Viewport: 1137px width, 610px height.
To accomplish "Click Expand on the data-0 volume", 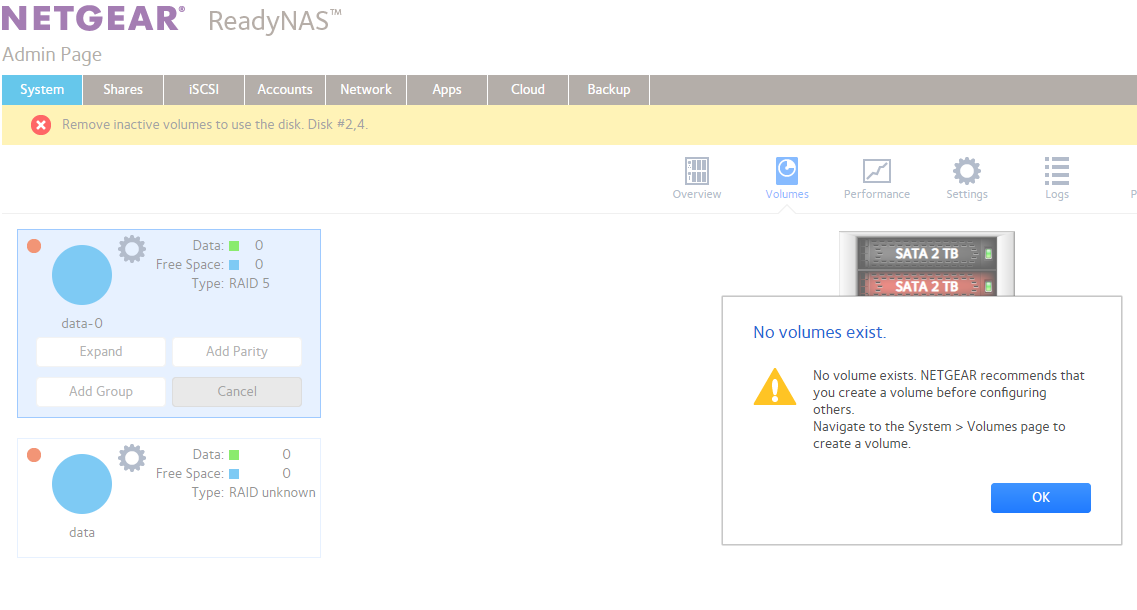I will click(100, 351).
